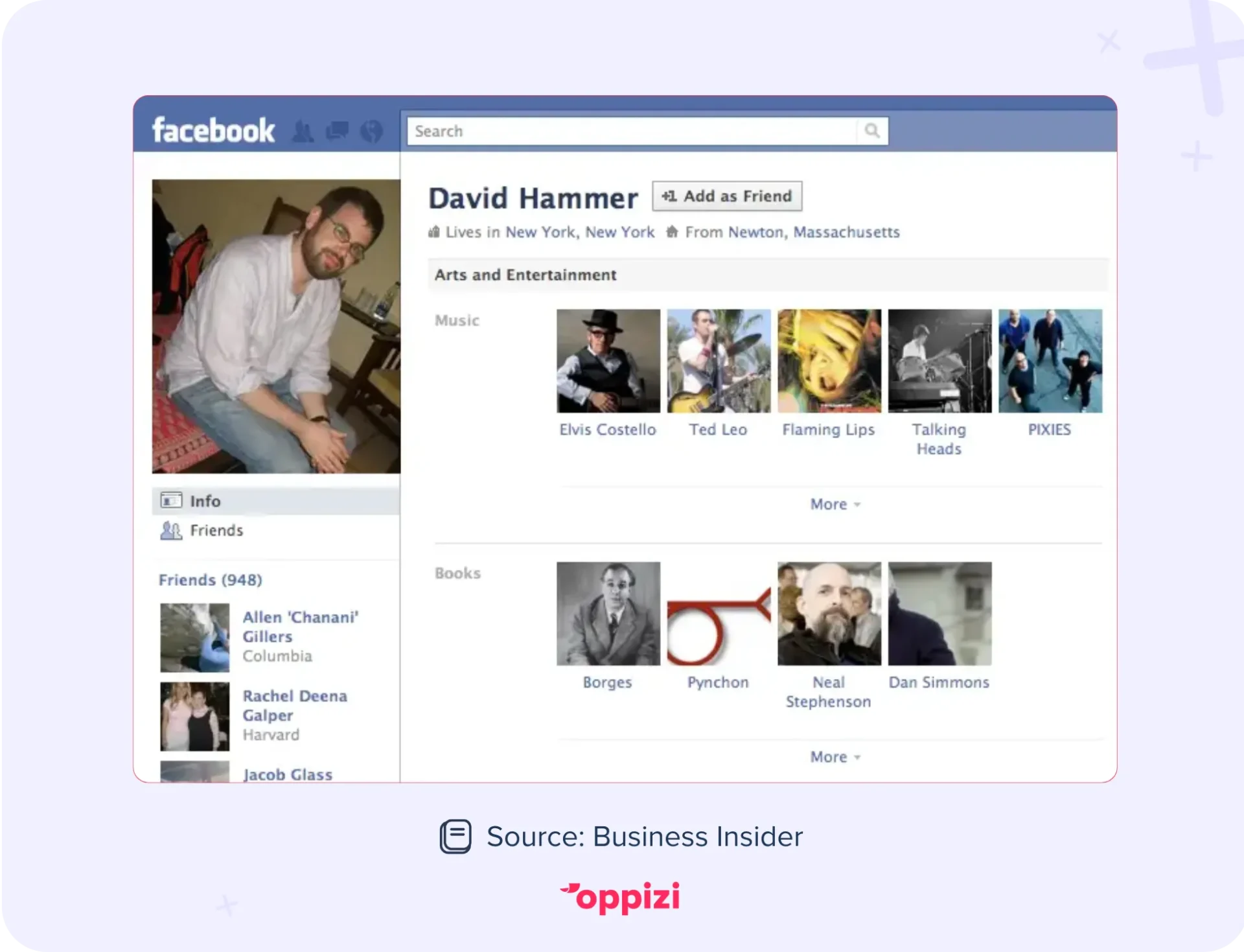Viewport: 1244px width, 952px height.
Task: Select the Info sidebar tab
Action: pos(275,501)
